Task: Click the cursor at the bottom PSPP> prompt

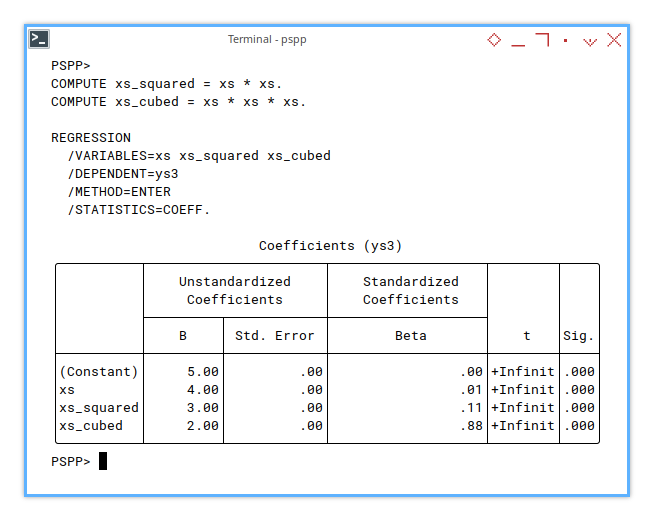Action: tap(103, 461)
